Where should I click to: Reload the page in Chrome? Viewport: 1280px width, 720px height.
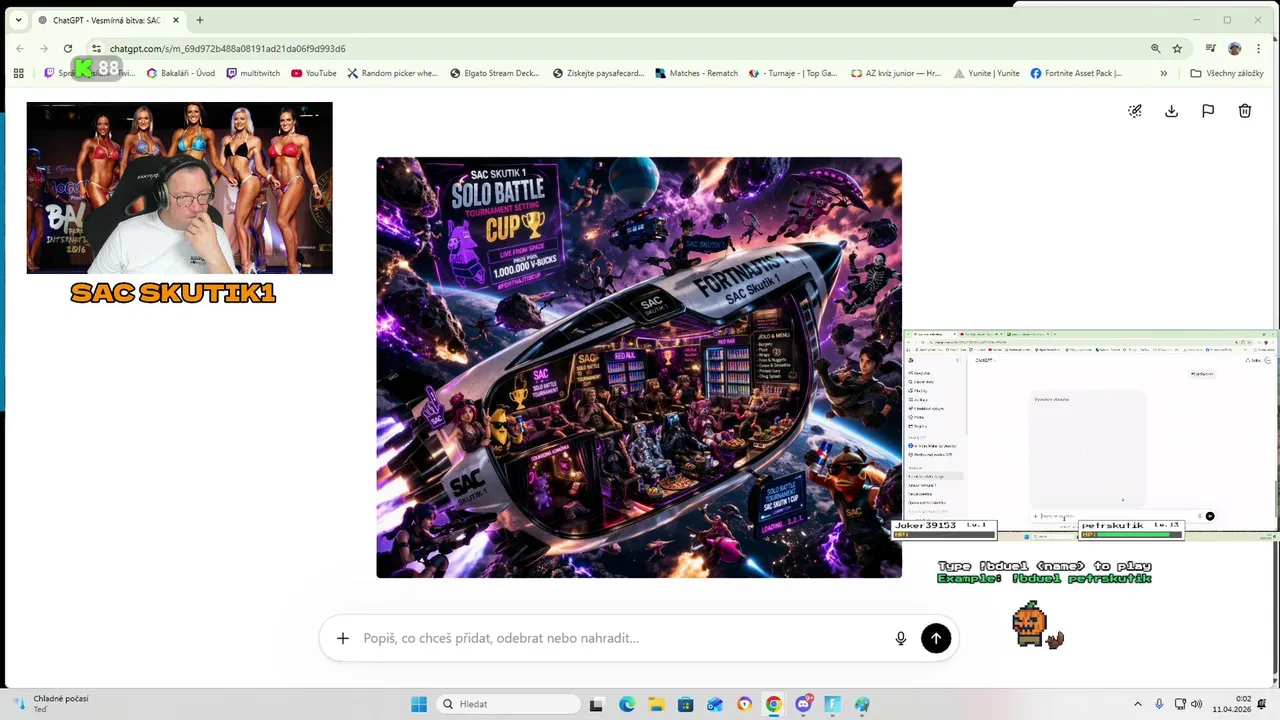pos(68,48)
